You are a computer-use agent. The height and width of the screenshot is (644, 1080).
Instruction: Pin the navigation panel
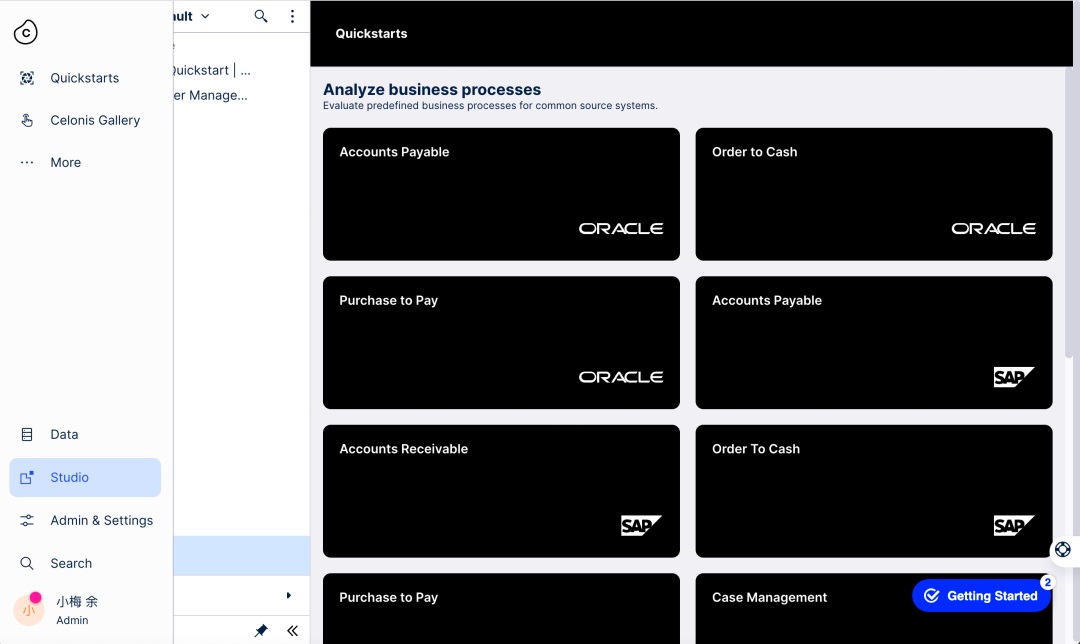pos(261,630)
